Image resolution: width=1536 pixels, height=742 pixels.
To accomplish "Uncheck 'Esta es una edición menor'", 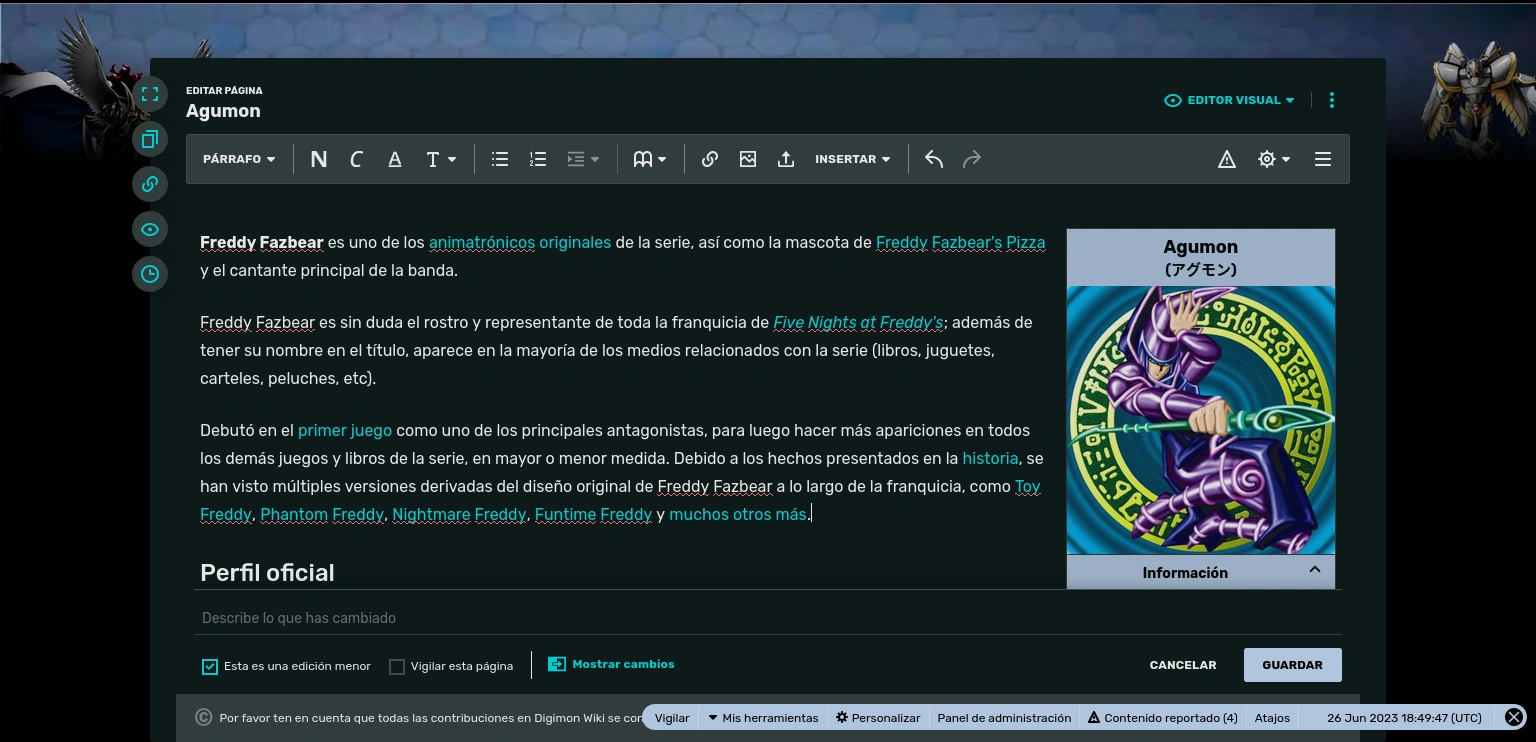I will click(210, 667).
